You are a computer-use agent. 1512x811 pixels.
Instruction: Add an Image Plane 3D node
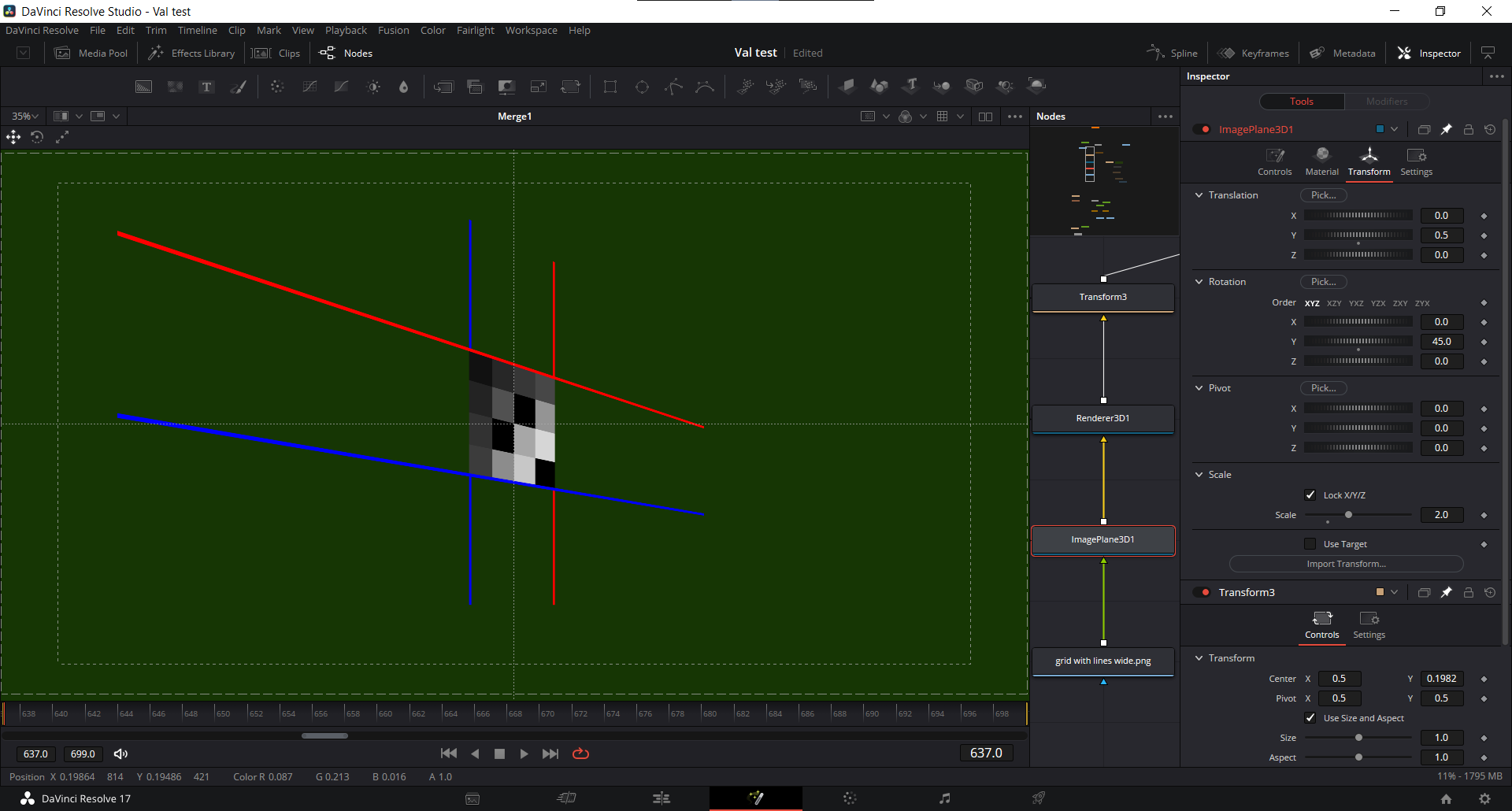[847, 87]
